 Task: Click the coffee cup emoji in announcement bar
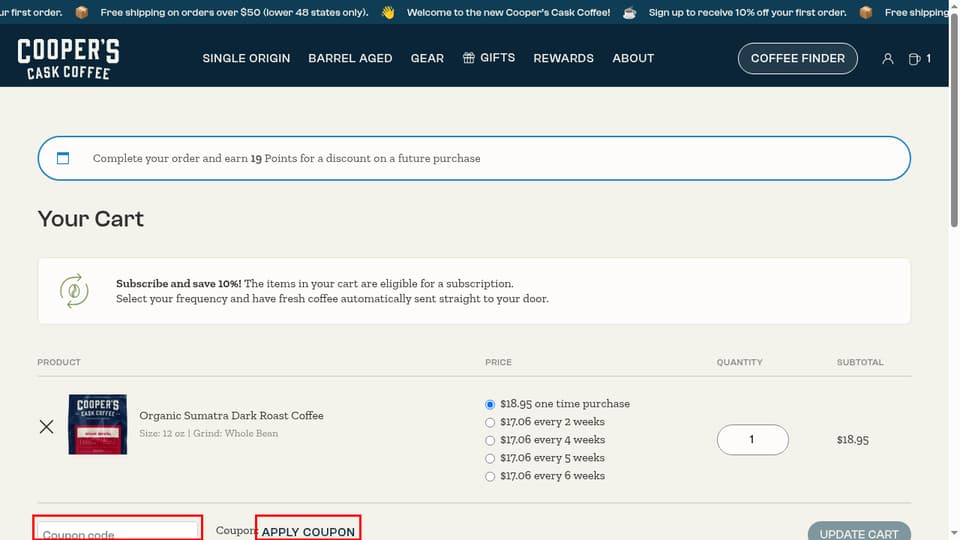pyautogui.click(x=629, y=12)
